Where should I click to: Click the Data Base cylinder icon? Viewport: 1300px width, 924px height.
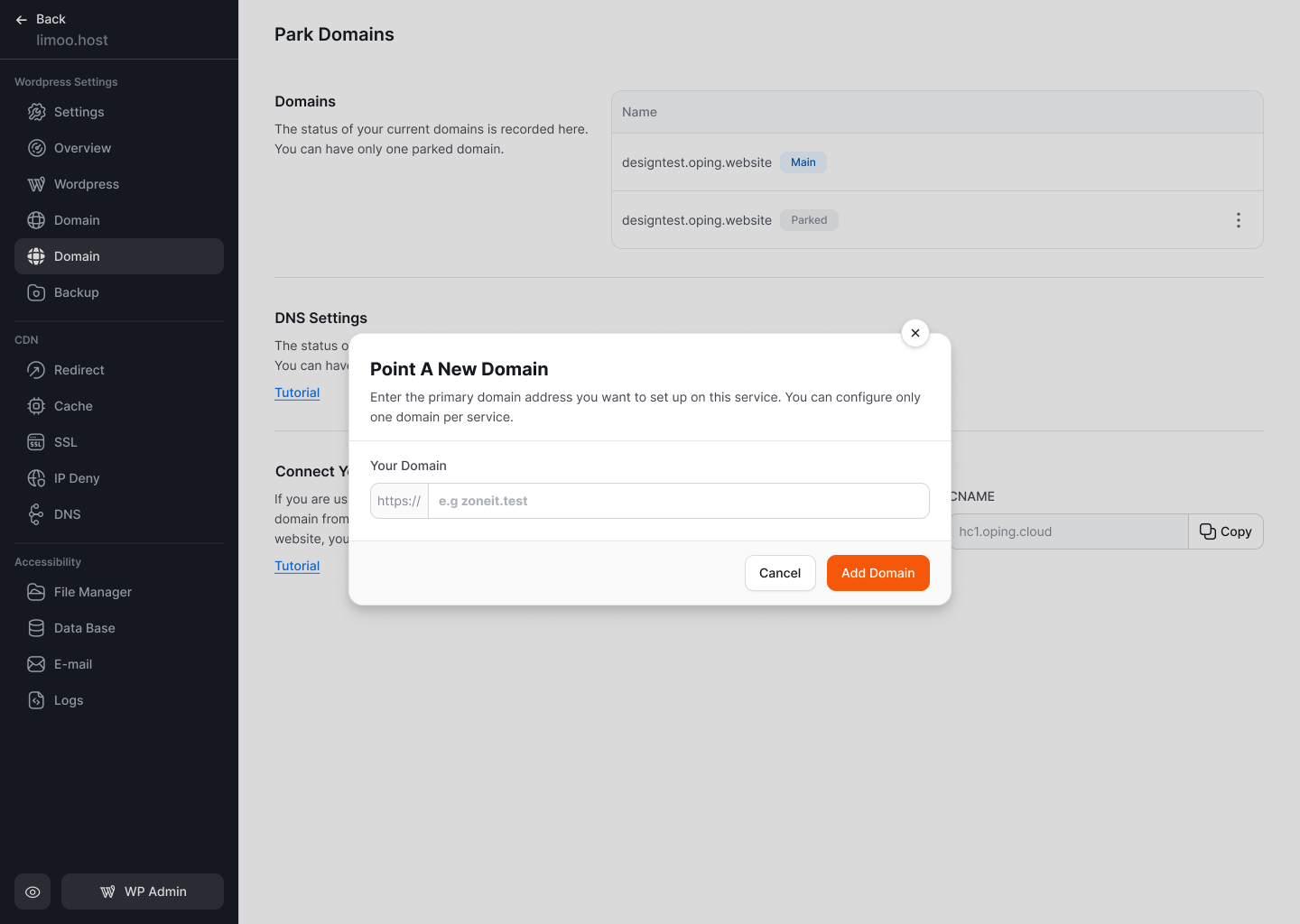click(x=36, y=628)
